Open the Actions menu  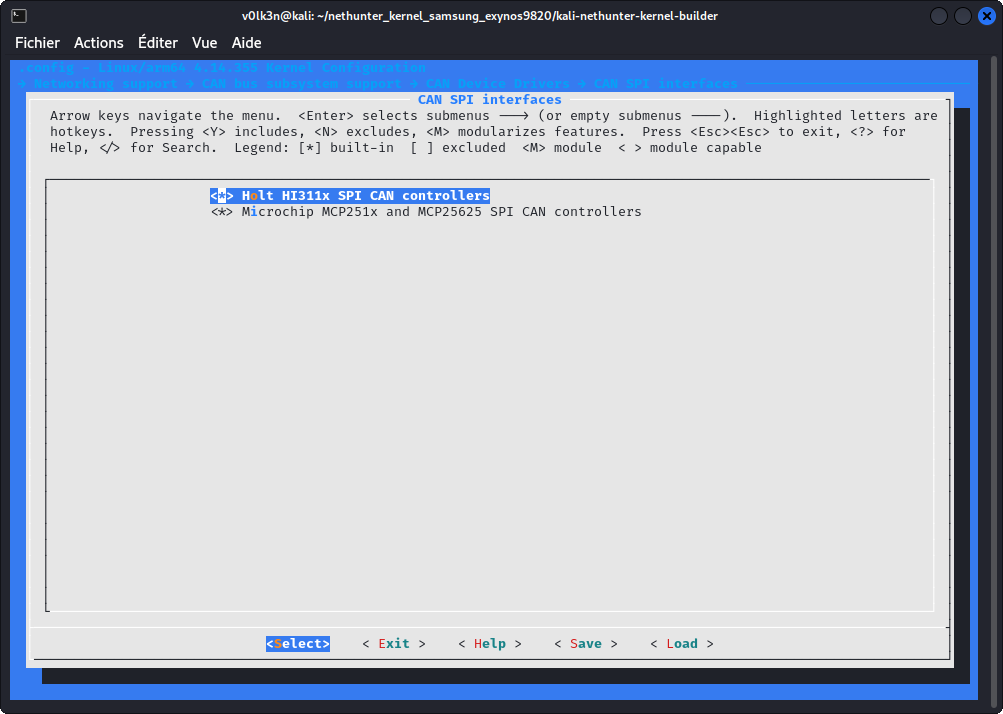tap(99, 43)
